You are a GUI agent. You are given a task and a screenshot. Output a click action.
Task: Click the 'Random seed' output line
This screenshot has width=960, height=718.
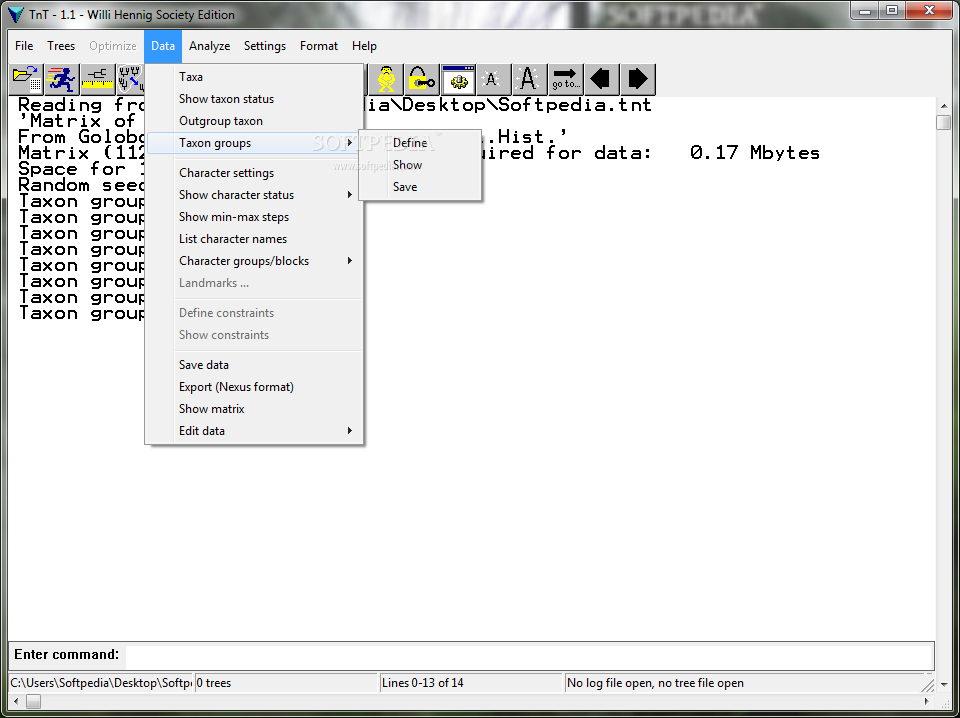pos(81,185)
